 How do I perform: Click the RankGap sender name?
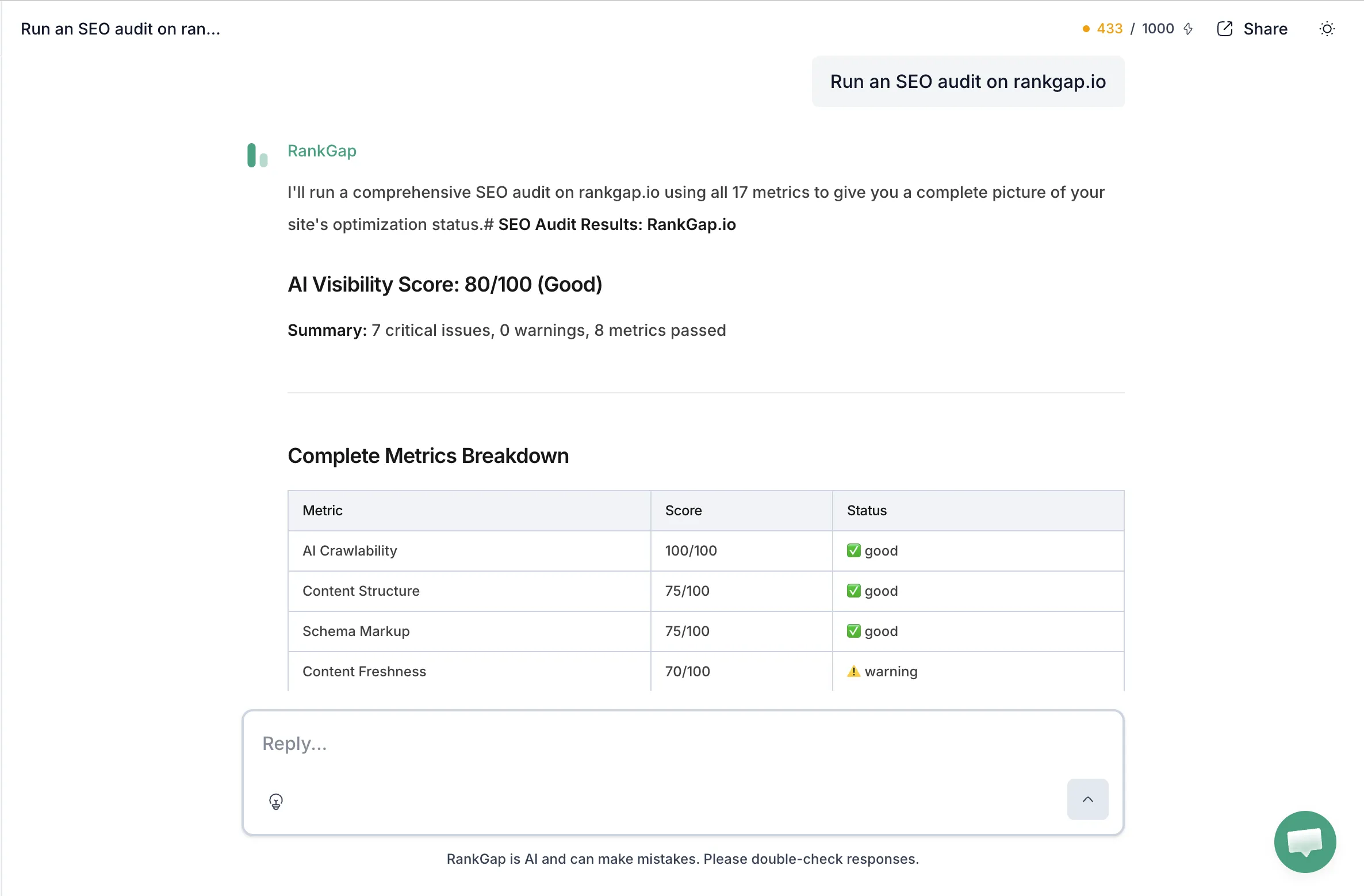point(321,151)
